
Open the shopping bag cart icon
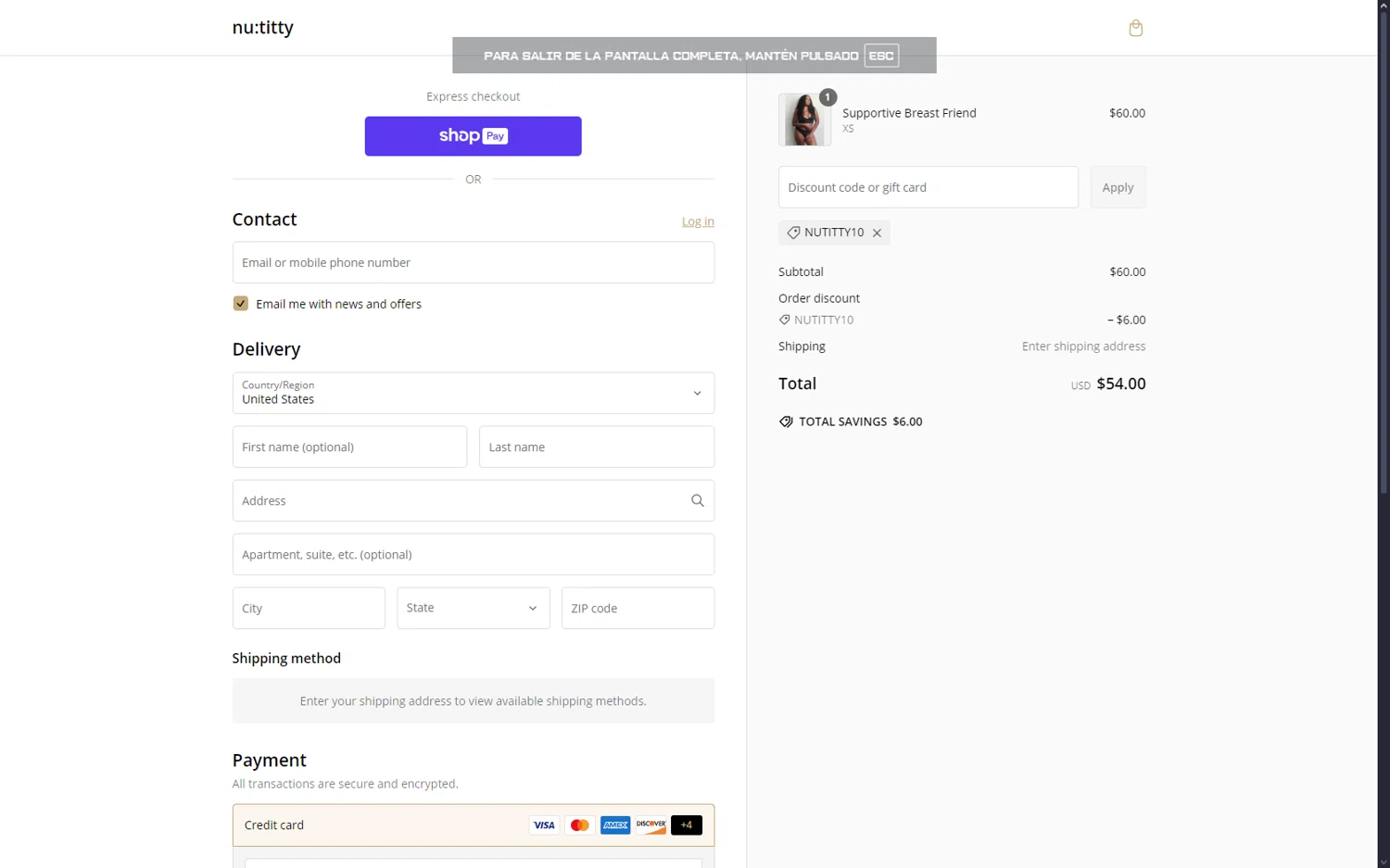coord(1135,28)
